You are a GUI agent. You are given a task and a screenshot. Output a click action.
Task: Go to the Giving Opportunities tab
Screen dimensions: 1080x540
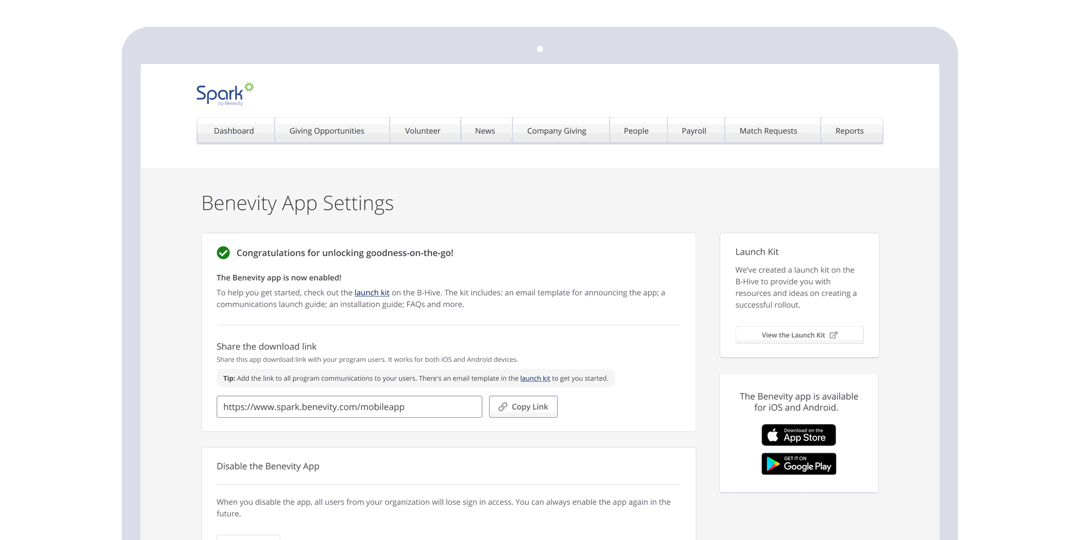pyautogui.click(x=326, y=131)
